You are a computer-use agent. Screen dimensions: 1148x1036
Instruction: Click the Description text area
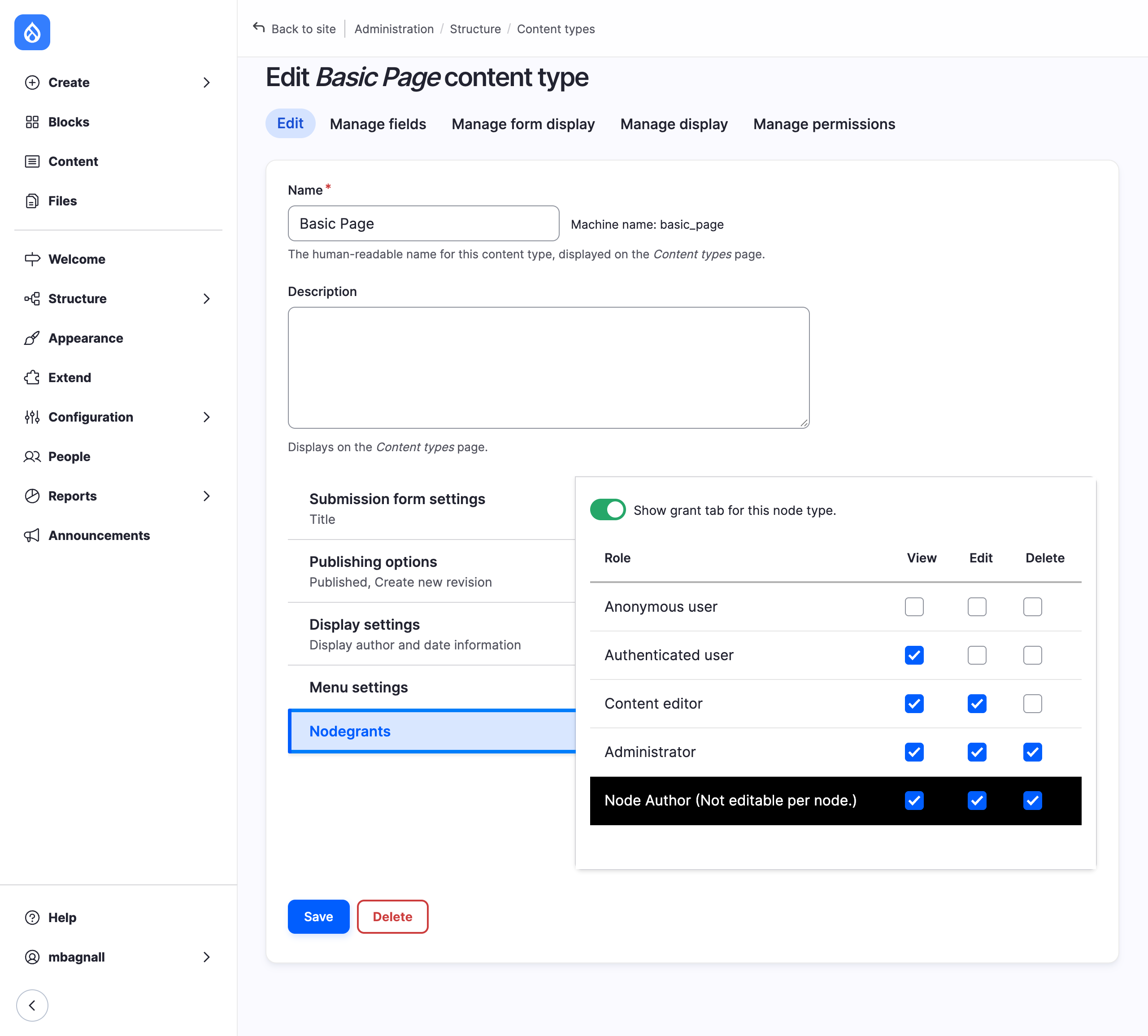(549, 368)
